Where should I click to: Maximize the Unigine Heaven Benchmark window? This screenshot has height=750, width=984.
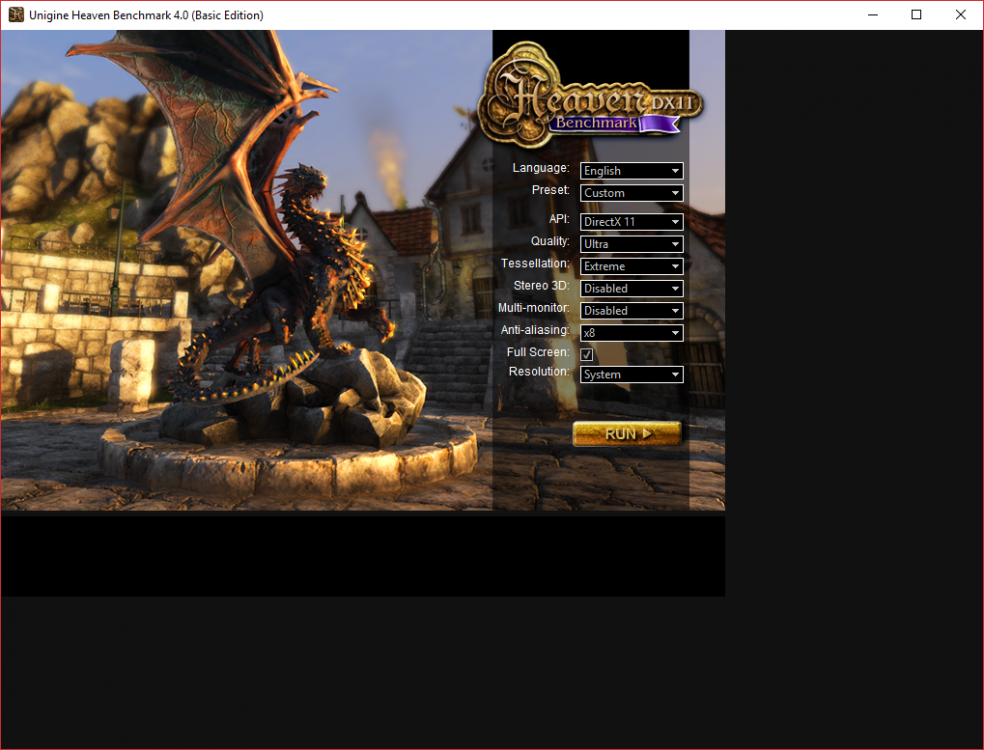[916, 14]
